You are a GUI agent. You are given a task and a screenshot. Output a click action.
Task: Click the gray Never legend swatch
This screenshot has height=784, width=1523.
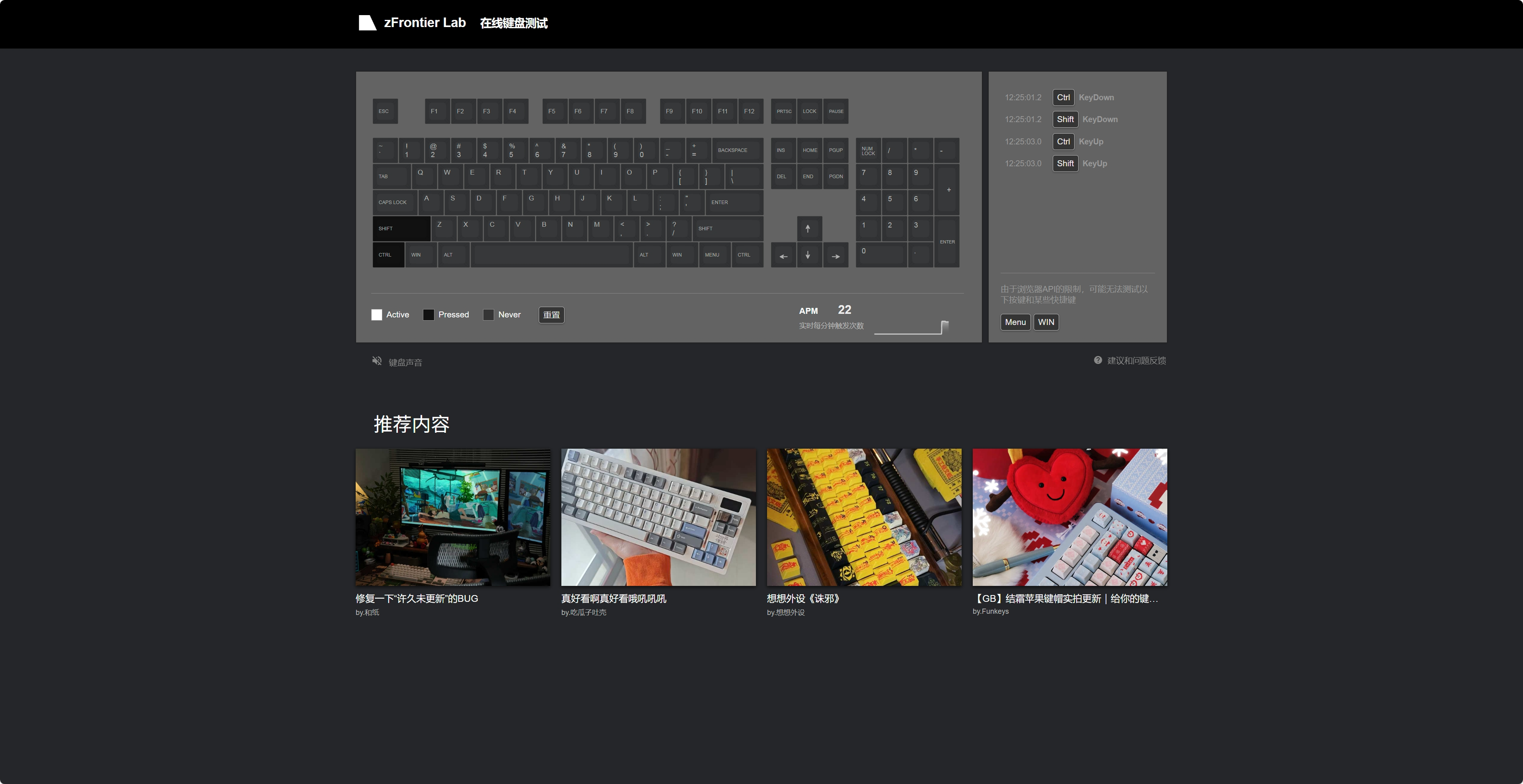click(488, 315)
